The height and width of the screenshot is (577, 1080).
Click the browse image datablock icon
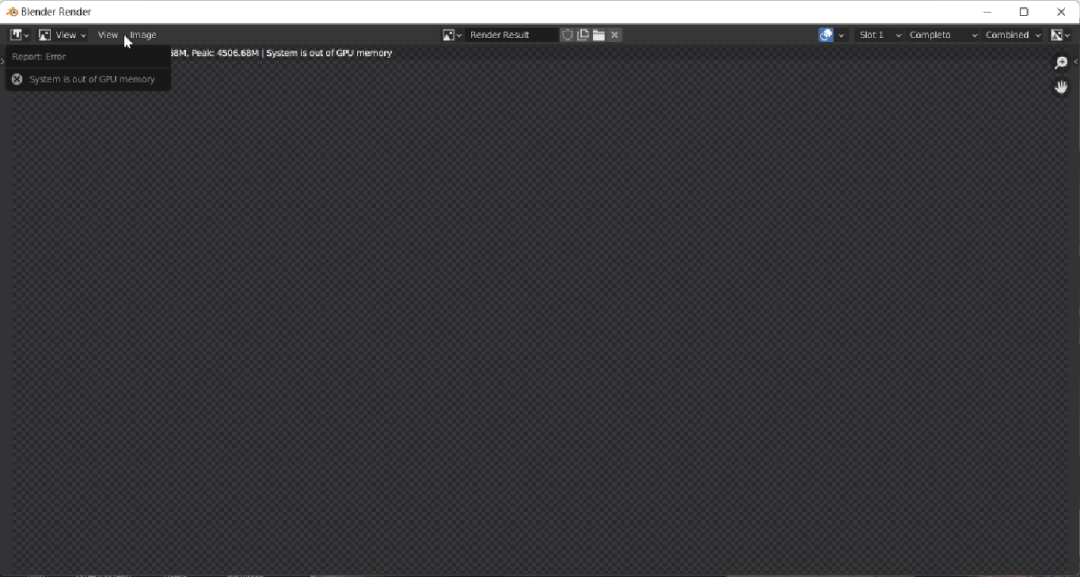pos(452,35)
